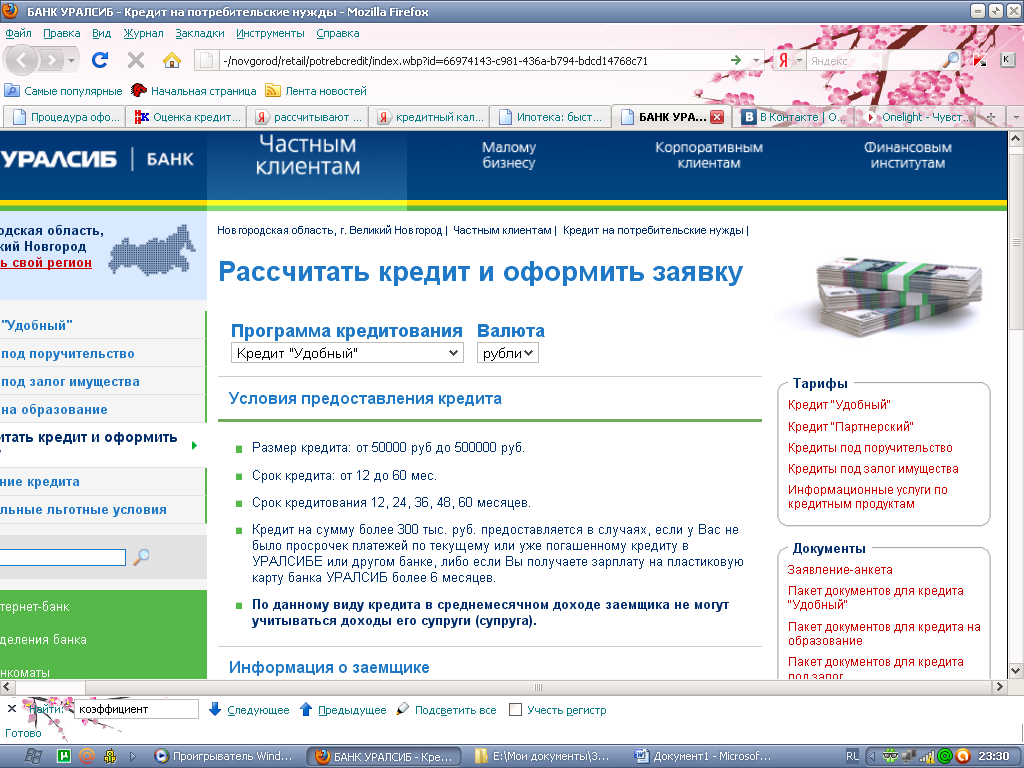Click the URL address field
1024x768 pixels.
tap(473, 61)
